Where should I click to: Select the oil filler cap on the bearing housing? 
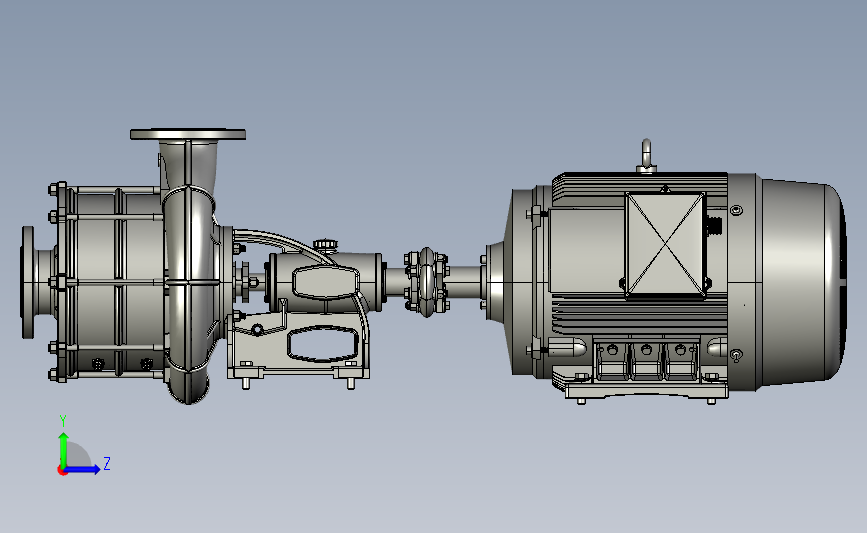[x=325, y=245]
